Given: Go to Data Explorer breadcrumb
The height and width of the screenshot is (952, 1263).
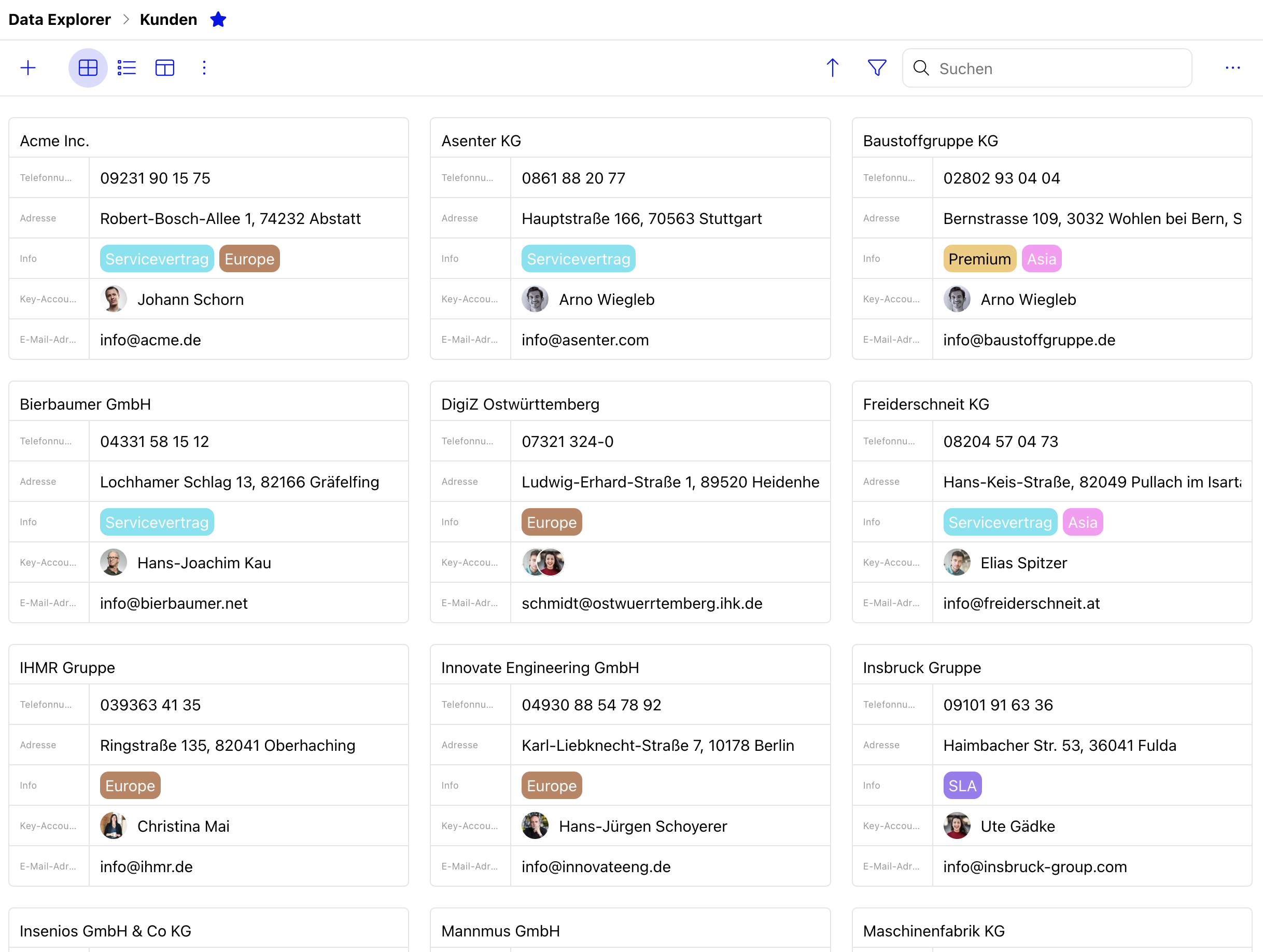Looking at the screenshot, I should tap(60, 19).
